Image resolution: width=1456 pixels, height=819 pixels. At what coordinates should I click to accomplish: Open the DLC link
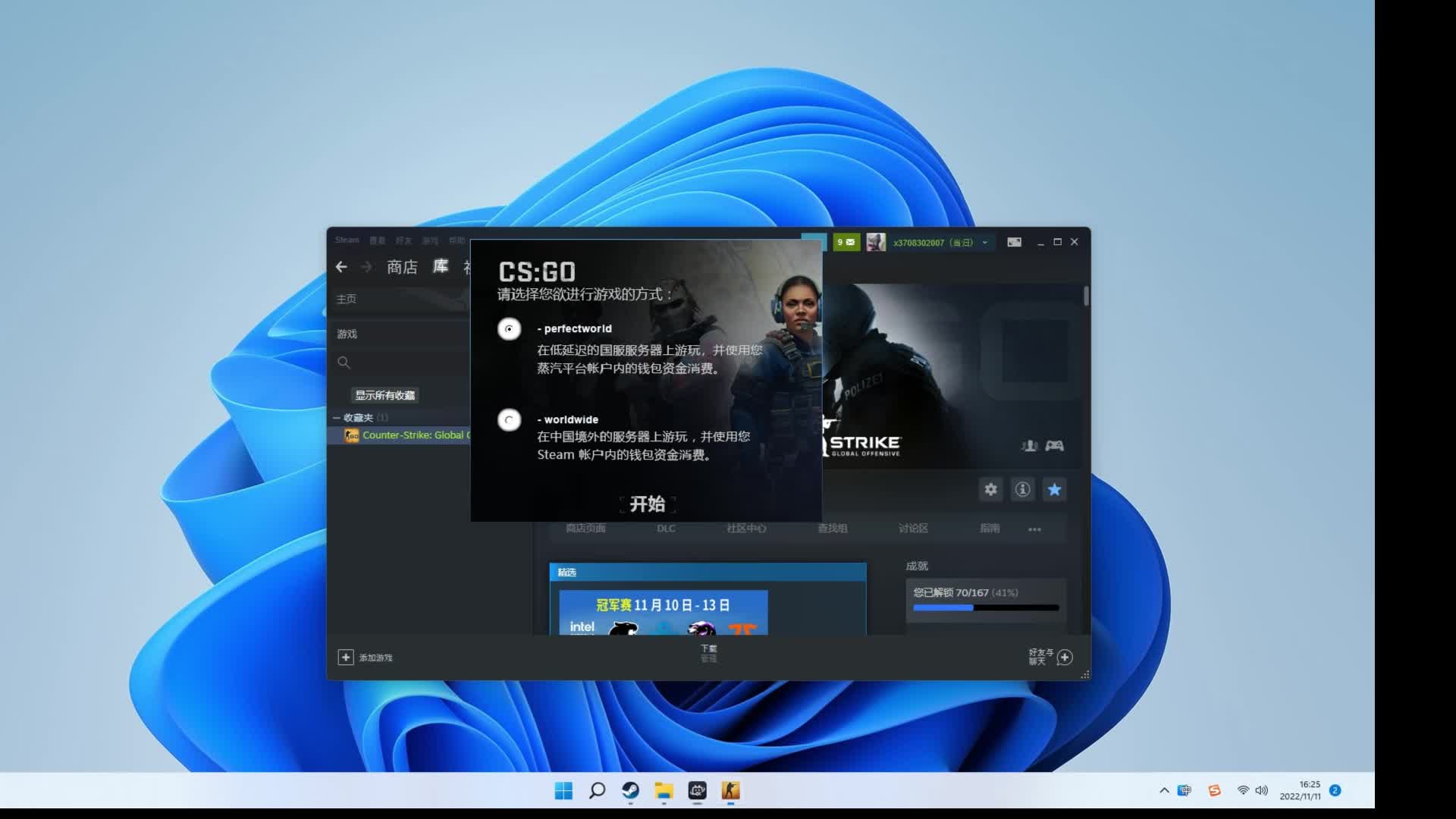click(x=666, y=529)
